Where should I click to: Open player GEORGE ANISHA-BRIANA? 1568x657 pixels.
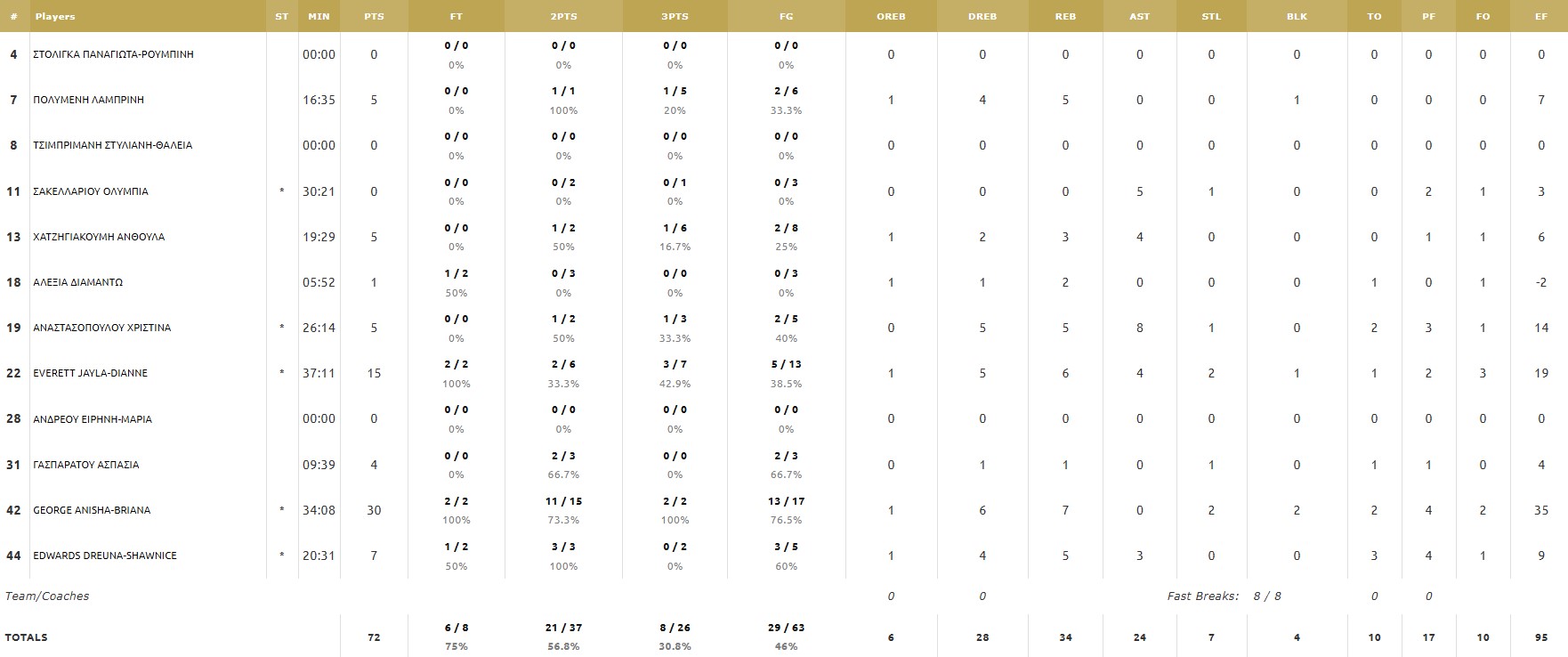92,510
